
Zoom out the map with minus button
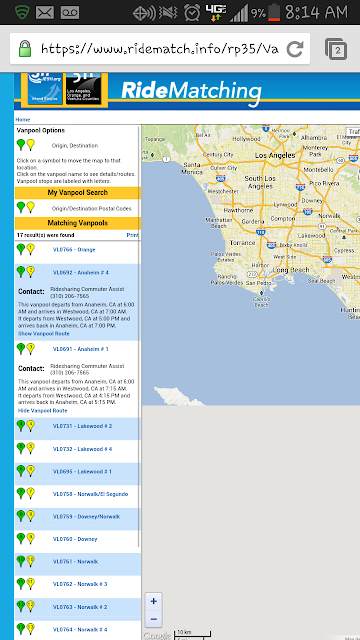[x=153, y=619]
